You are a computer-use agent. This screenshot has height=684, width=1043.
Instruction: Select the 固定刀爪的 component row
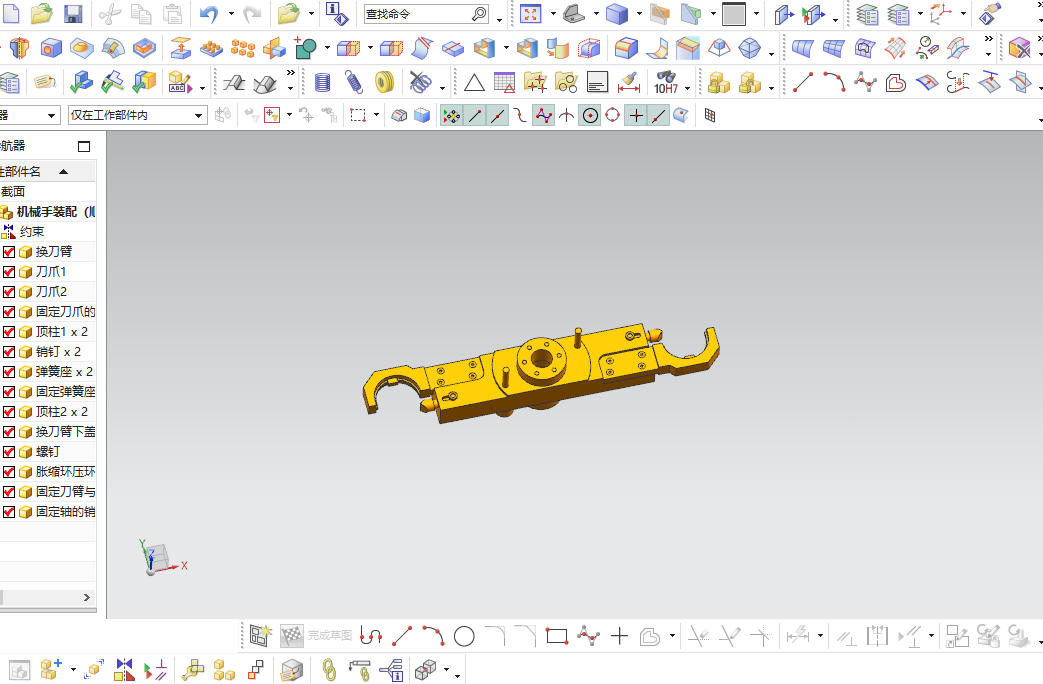tap(48, 312)
